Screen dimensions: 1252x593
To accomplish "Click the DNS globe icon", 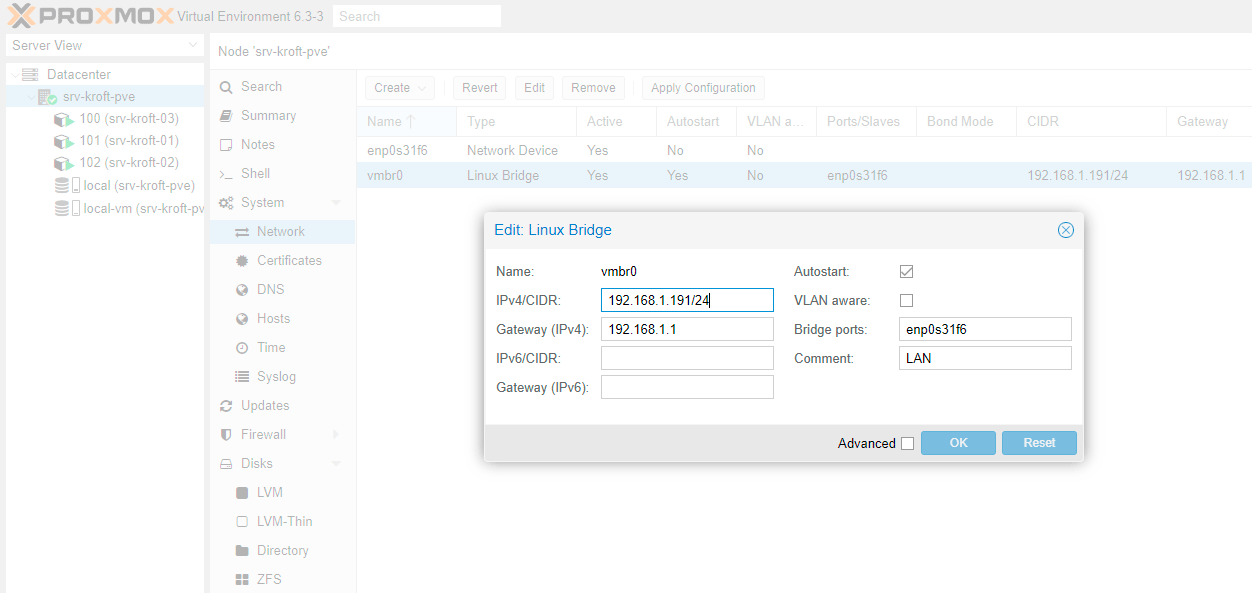I will 241,290.
